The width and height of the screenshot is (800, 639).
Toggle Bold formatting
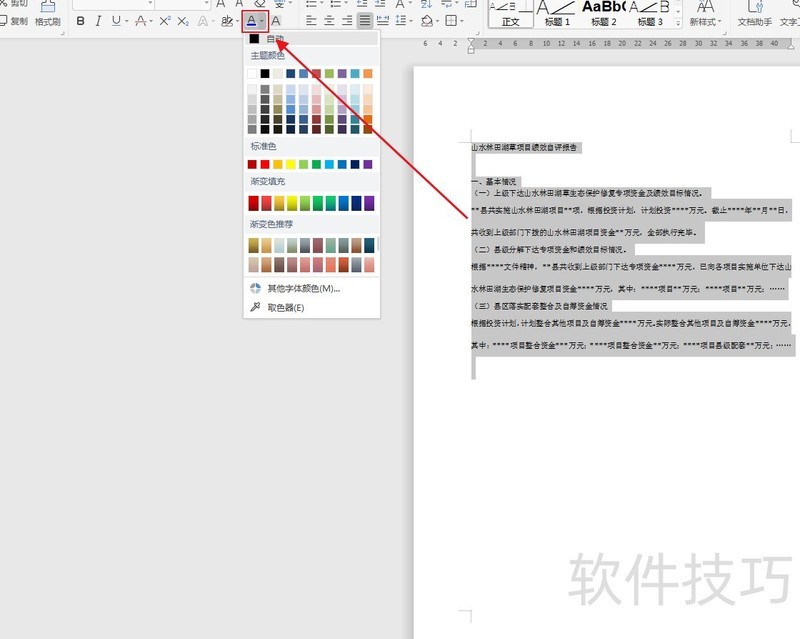click(x=81, y=21)
